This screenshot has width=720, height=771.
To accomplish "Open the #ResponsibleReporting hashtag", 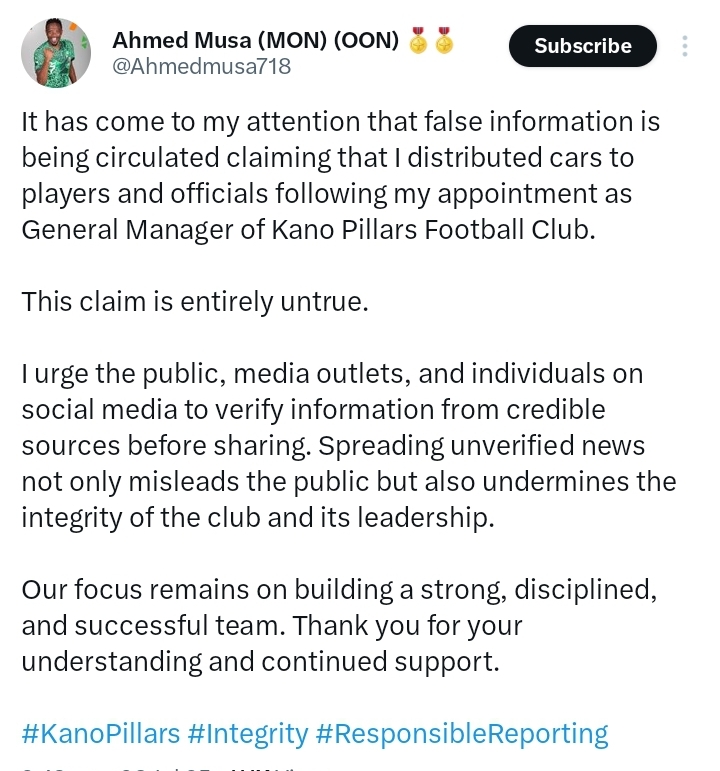I will pyautogui.click(x=462, y=734).
